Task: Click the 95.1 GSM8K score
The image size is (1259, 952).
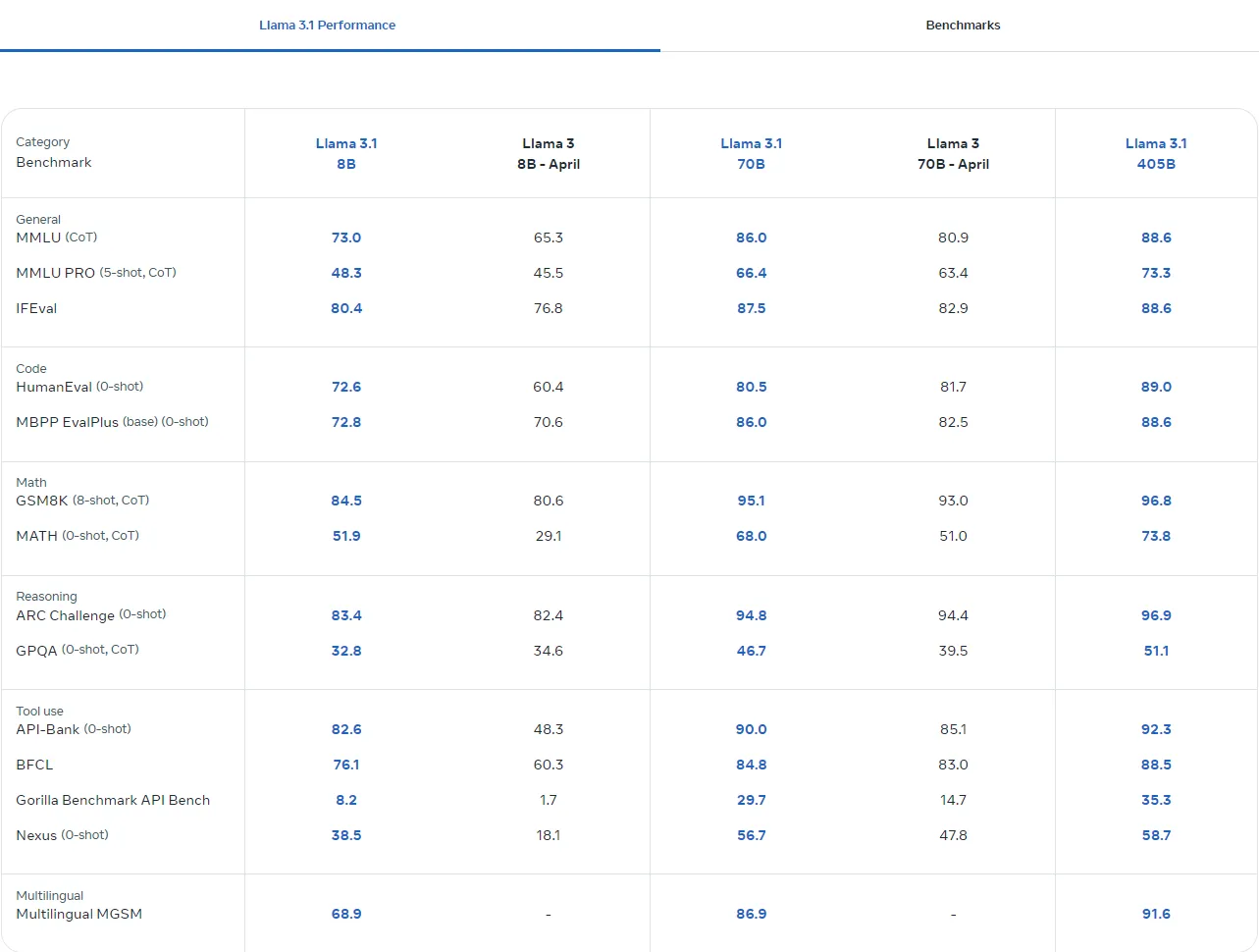Action: [x=751, y=501]
